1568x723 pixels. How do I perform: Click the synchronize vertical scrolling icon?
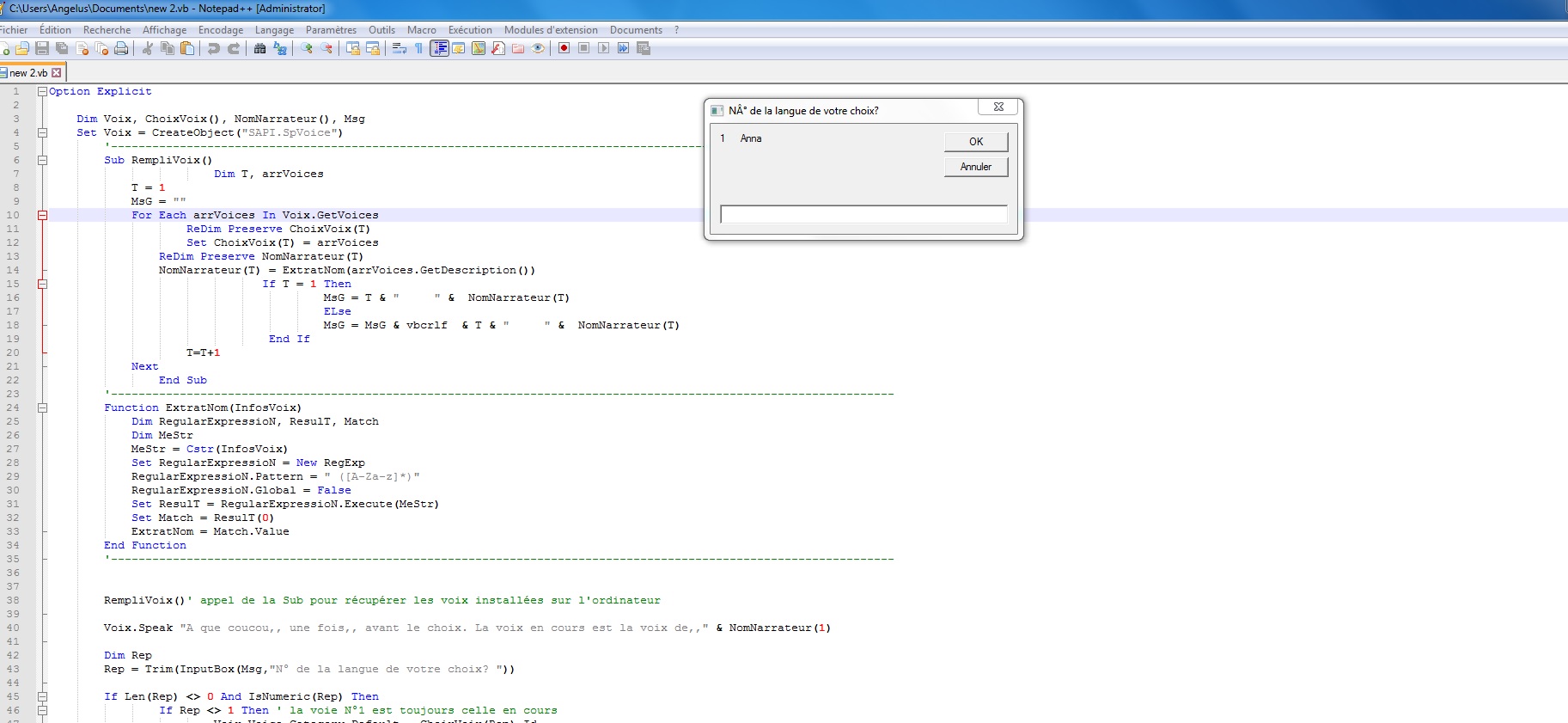353,48
